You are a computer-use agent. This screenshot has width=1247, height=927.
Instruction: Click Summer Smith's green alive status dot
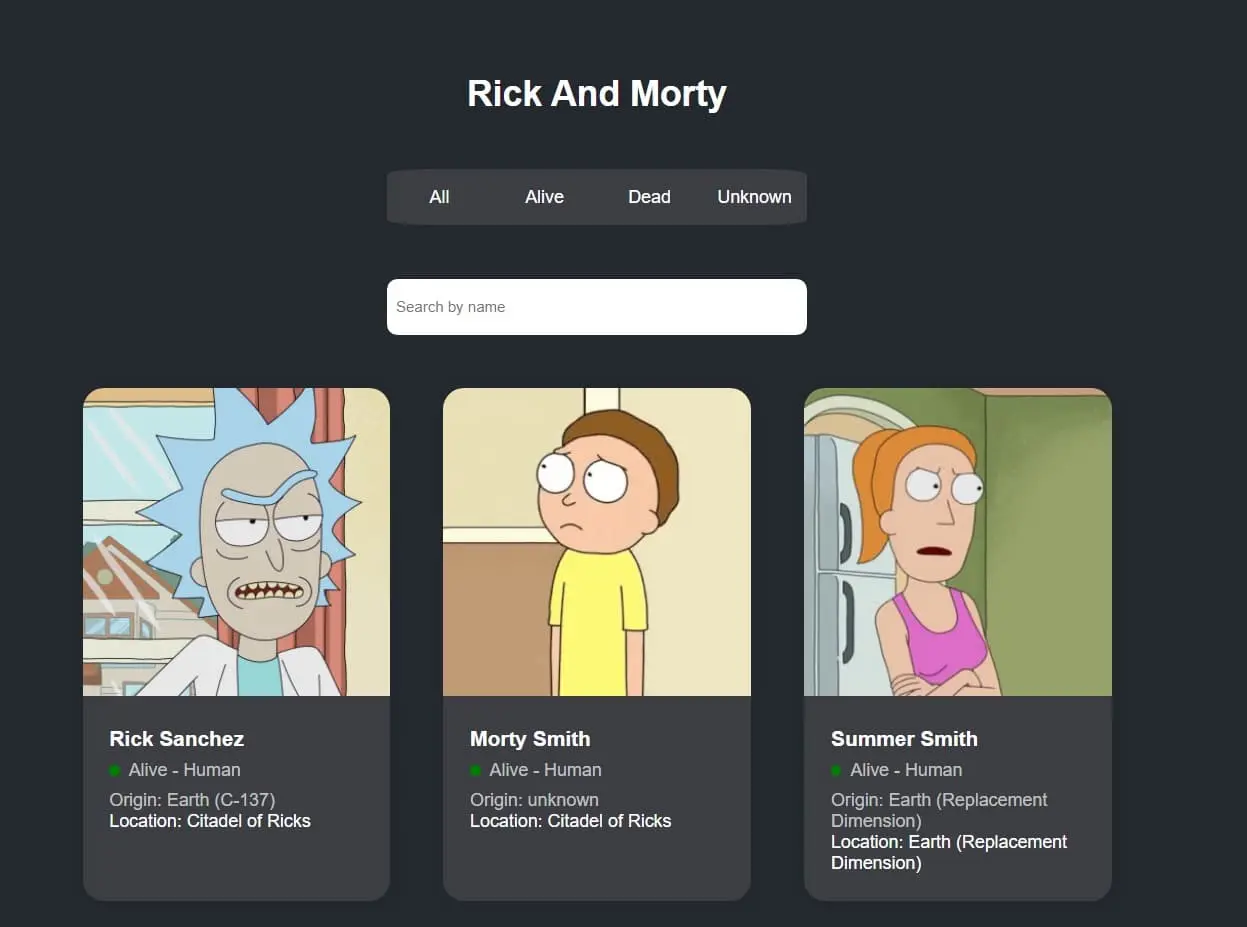coord(837,771)
